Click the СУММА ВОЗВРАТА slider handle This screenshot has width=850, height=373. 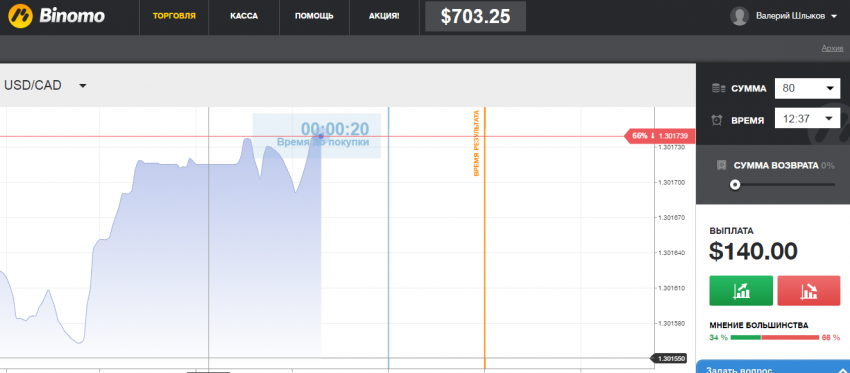(x=735, y=184)
